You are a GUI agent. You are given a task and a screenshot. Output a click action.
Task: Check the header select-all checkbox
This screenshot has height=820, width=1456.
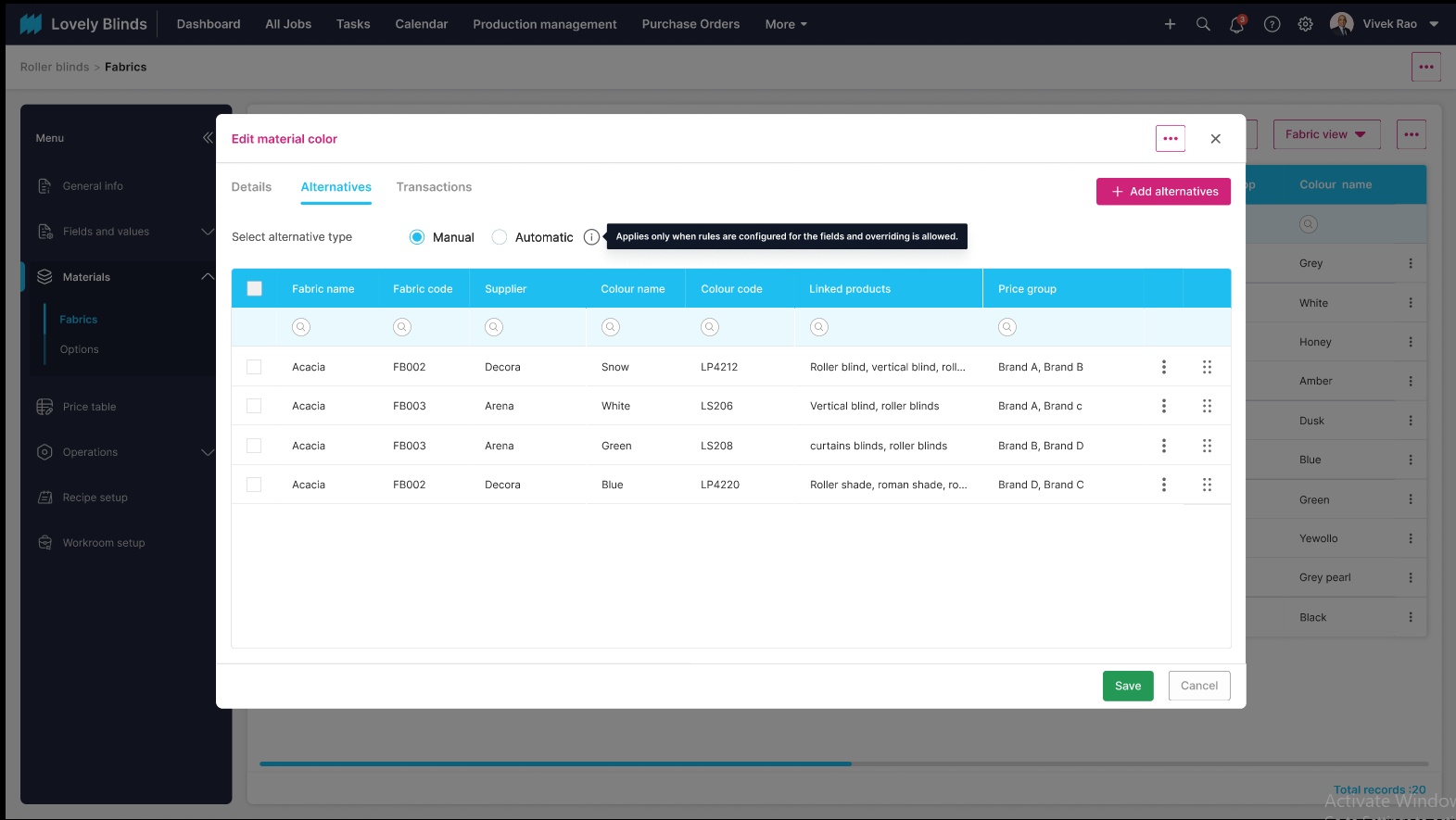(255, 289)
